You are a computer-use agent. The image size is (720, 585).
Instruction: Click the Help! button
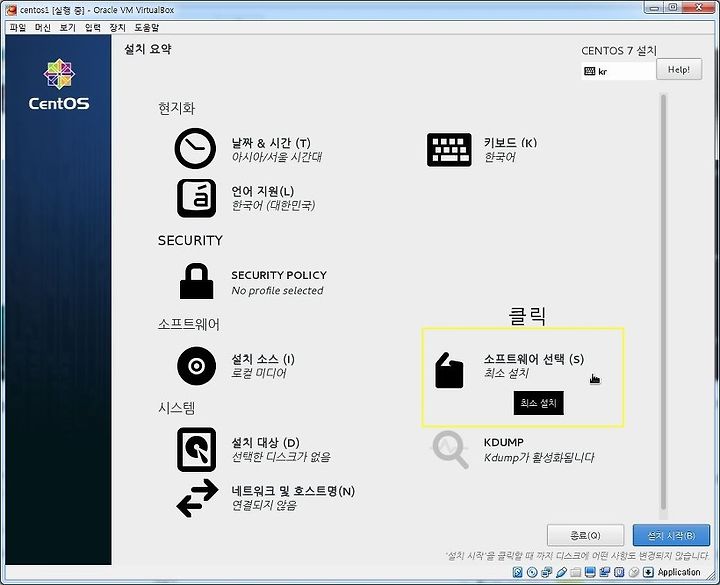[x=679, y=69]
